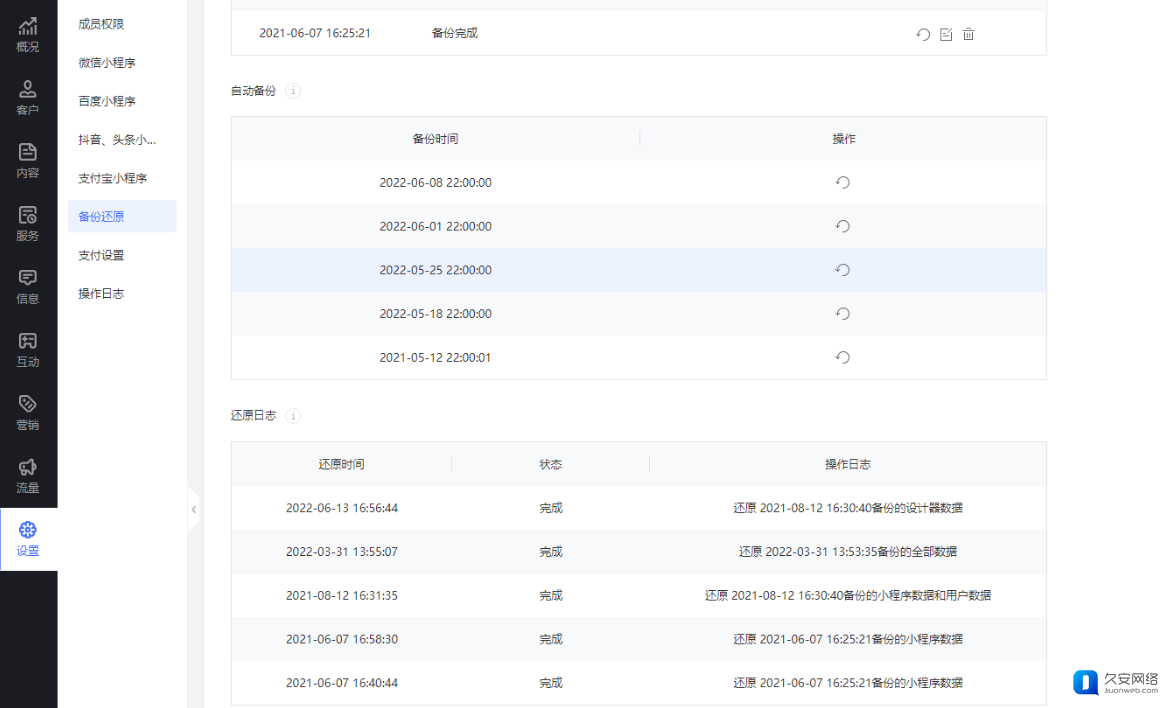Restore auto backup from 2021-05-12 22:00:01
This screenshot has height=708, width=1176.
pos(843,357)
